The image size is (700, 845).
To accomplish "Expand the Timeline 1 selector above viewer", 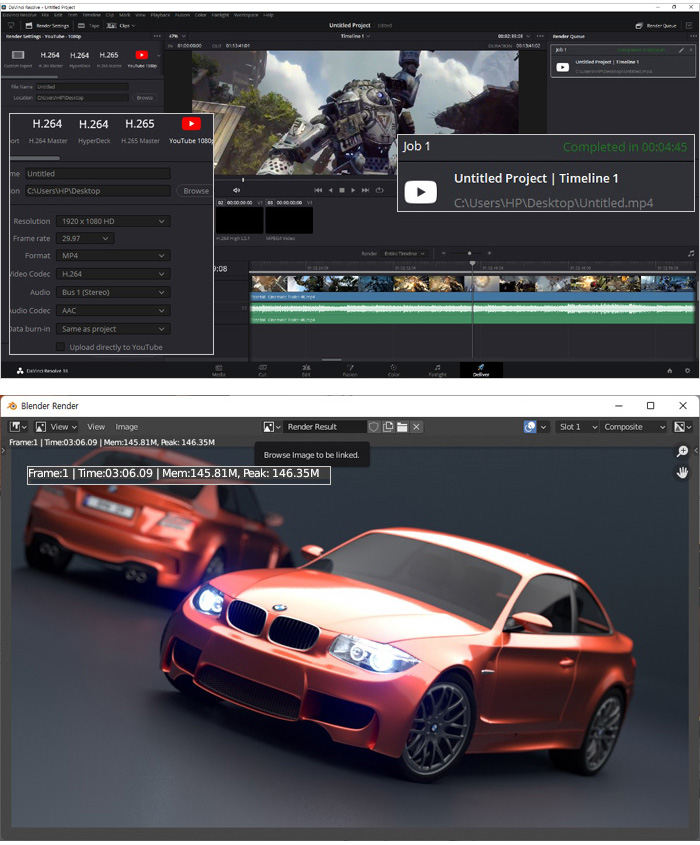I will click(355, 36).
